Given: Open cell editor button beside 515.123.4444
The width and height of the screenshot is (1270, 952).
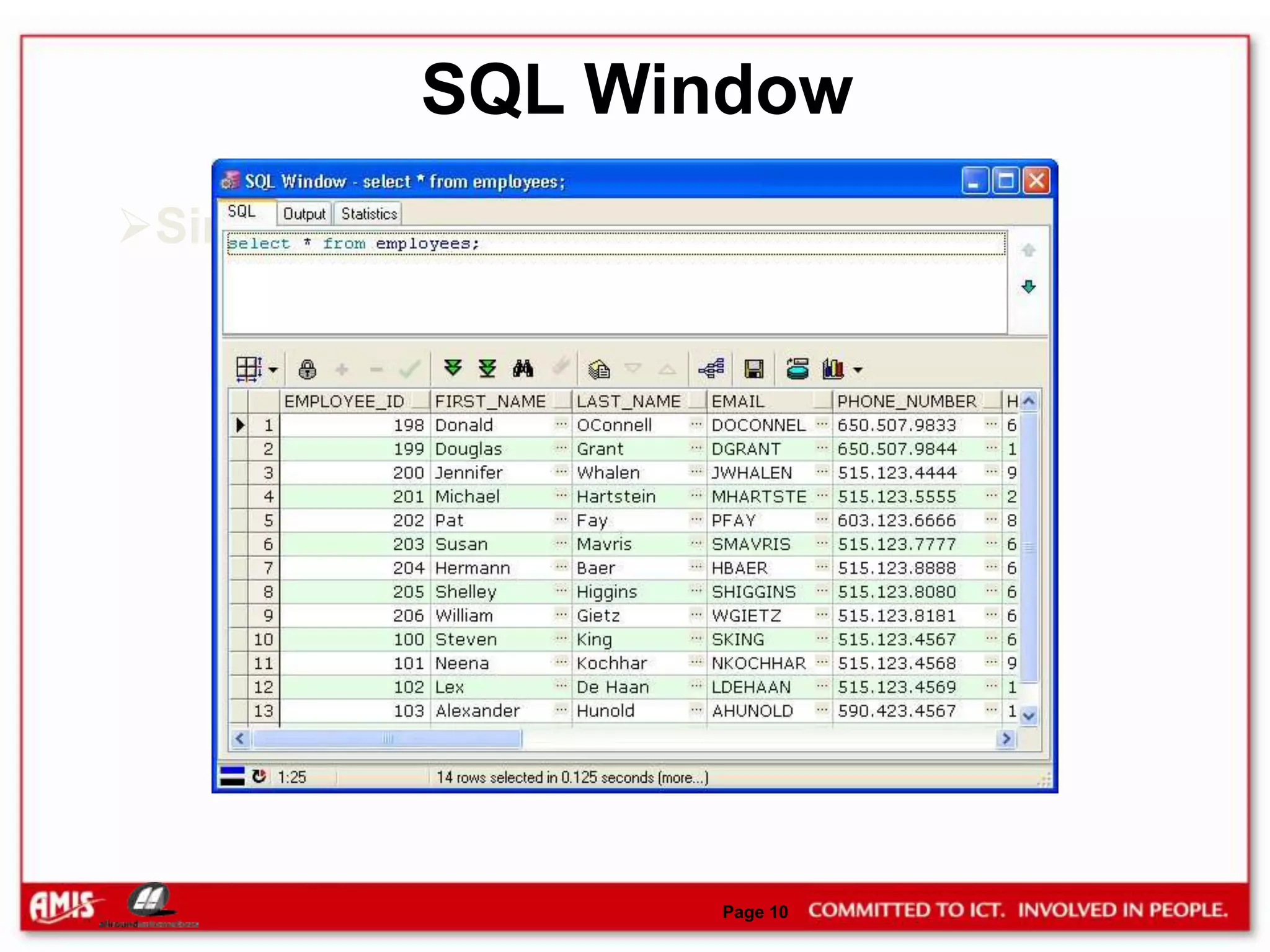Looking at the screenshot, I should tap(992, 472).
